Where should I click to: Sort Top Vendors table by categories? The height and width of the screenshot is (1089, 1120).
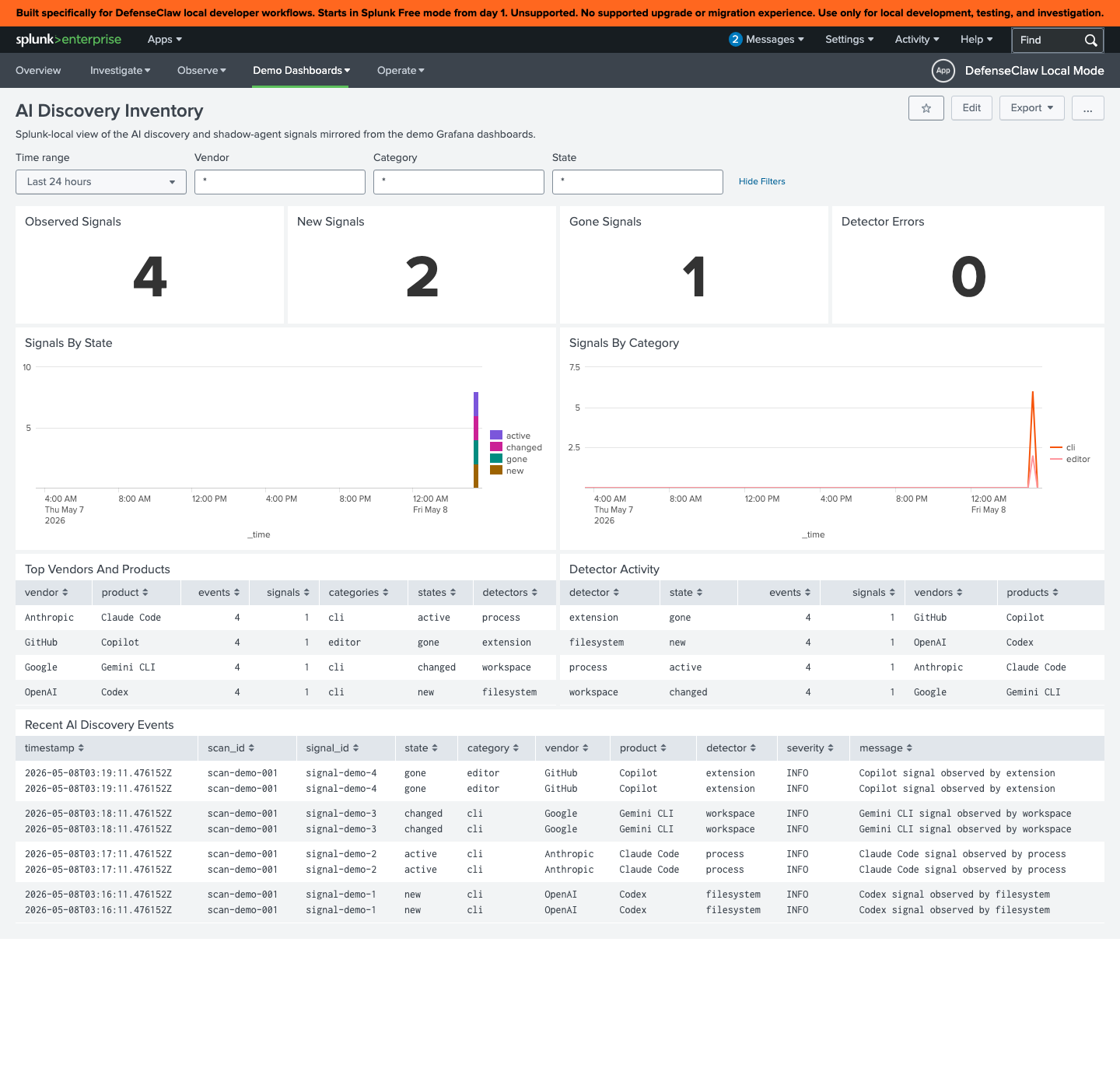click(359, 593)
